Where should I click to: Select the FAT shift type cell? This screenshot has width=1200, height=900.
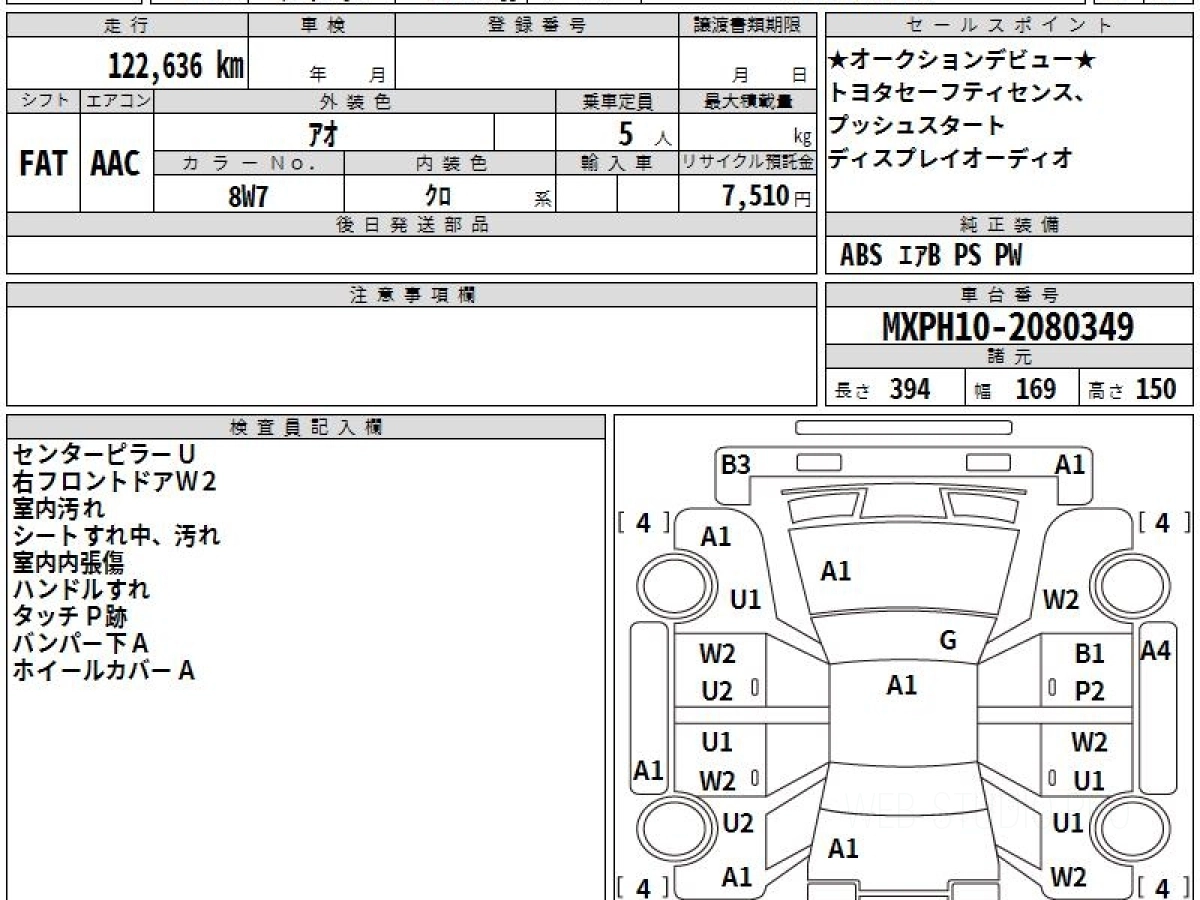pyautogui.click(x=42, y=164)
